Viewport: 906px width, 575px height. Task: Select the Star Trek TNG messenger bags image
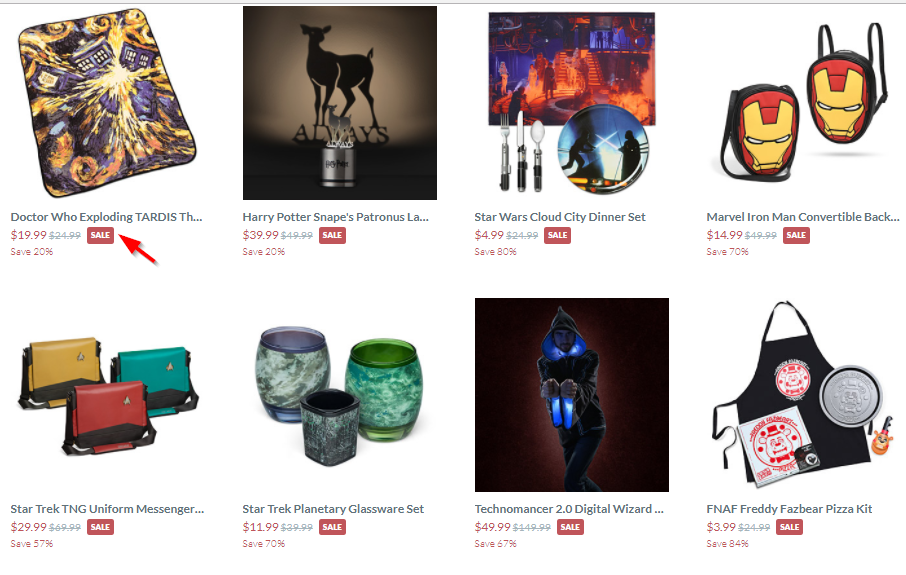click(x=107, y=395)
